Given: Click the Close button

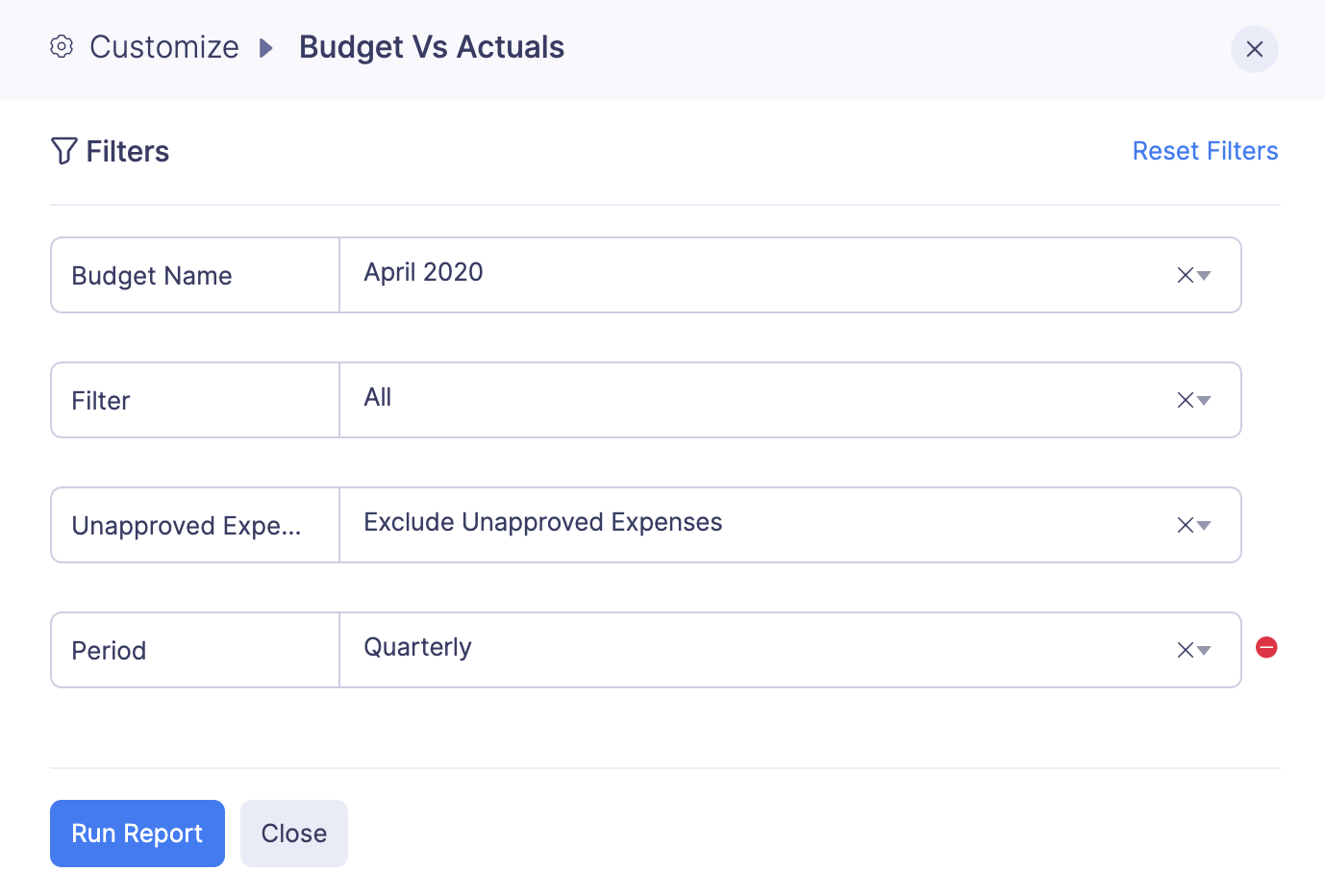Looking at the screenshot, I should click(294, 834).
